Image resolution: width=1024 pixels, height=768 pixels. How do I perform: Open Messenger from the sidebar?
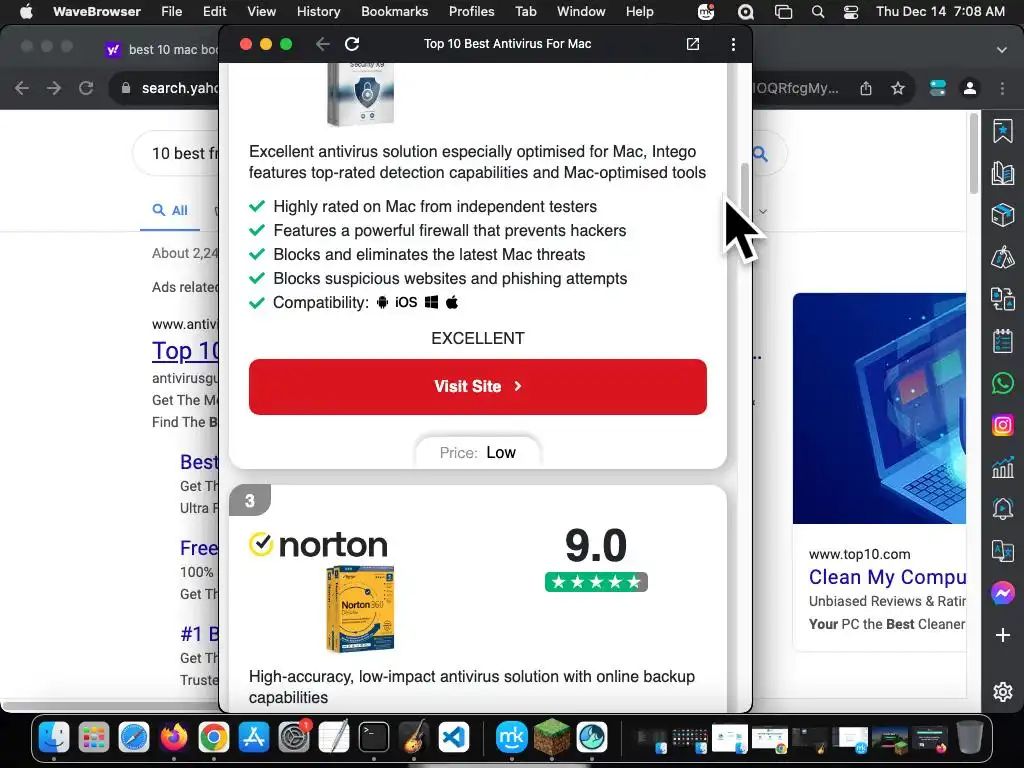pos(1002,593)
